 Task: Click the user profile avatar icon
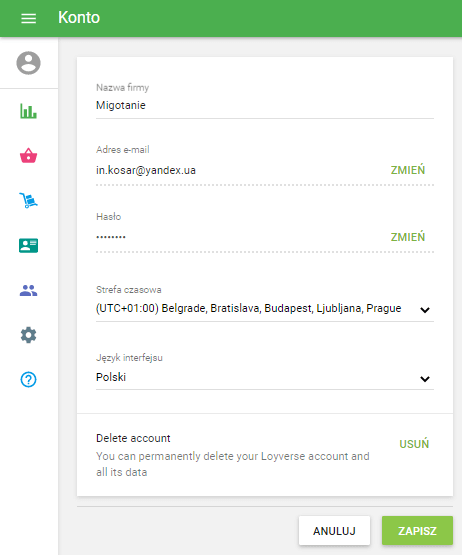28,63
